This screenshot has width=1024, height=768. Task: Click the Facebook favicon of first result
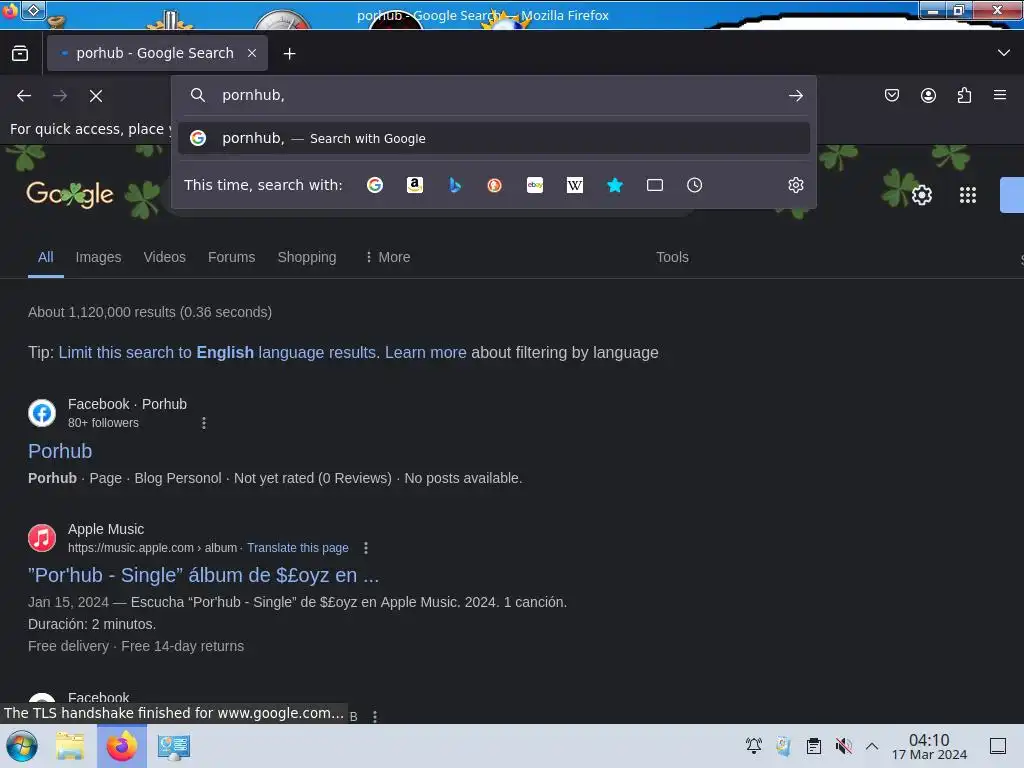[x=42, y=413]
